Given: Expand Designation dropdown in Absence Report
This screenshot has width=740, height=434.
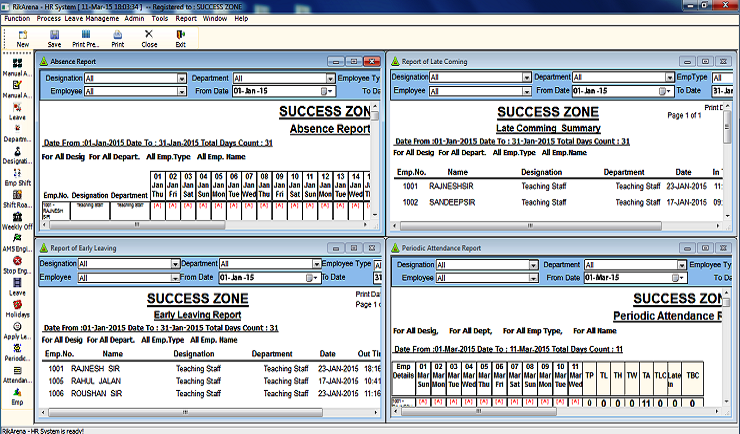Looking at the screenshot, I should tap(181, 78).
